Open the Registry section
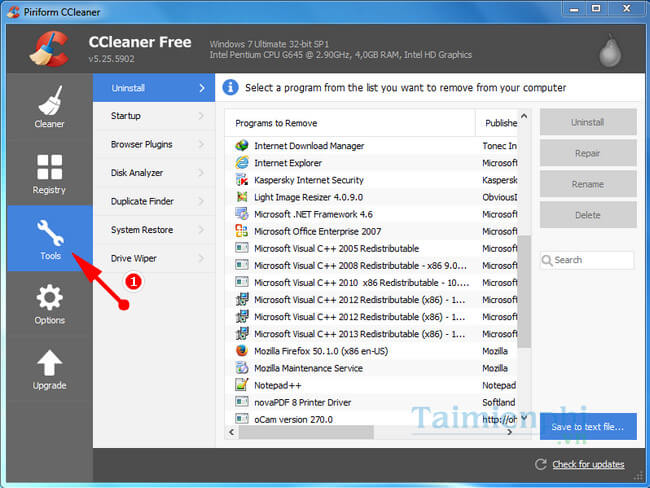This screenshot has width=650, height=488. click(x=49, y=172)
